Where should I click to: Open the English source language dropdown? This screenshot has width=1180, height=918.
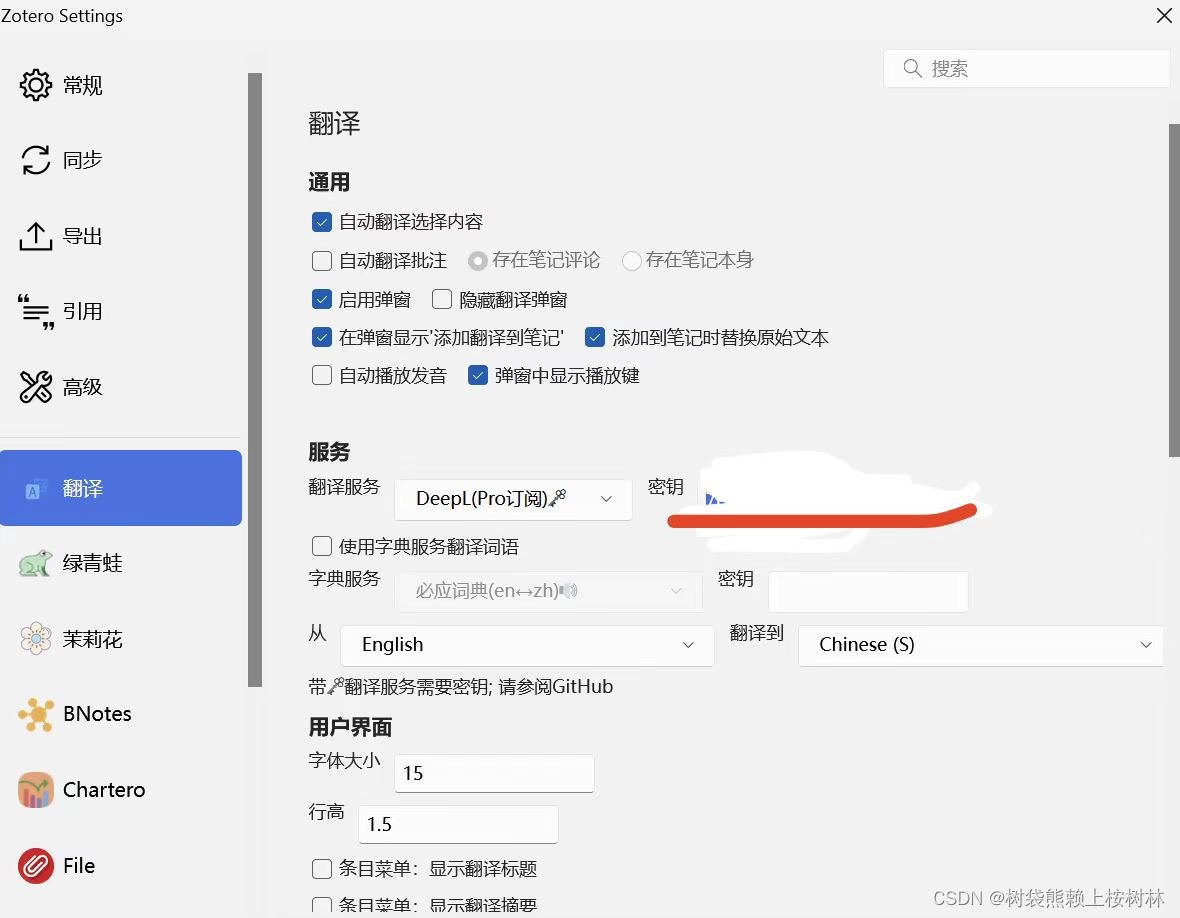527,645
